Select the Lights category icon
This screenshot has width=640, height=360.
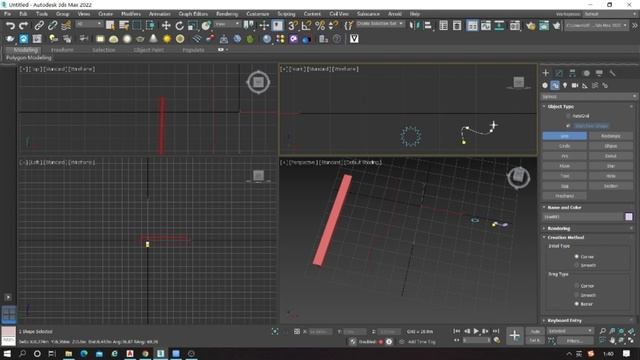point(565,85)
